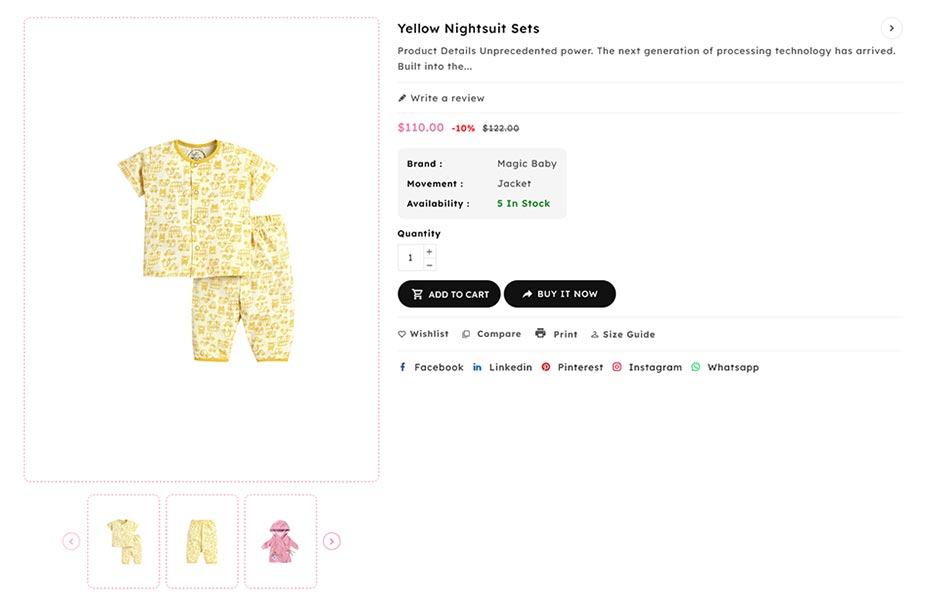
Task: Click the pencil icon beside Write a review
Action: click(402, 98)
